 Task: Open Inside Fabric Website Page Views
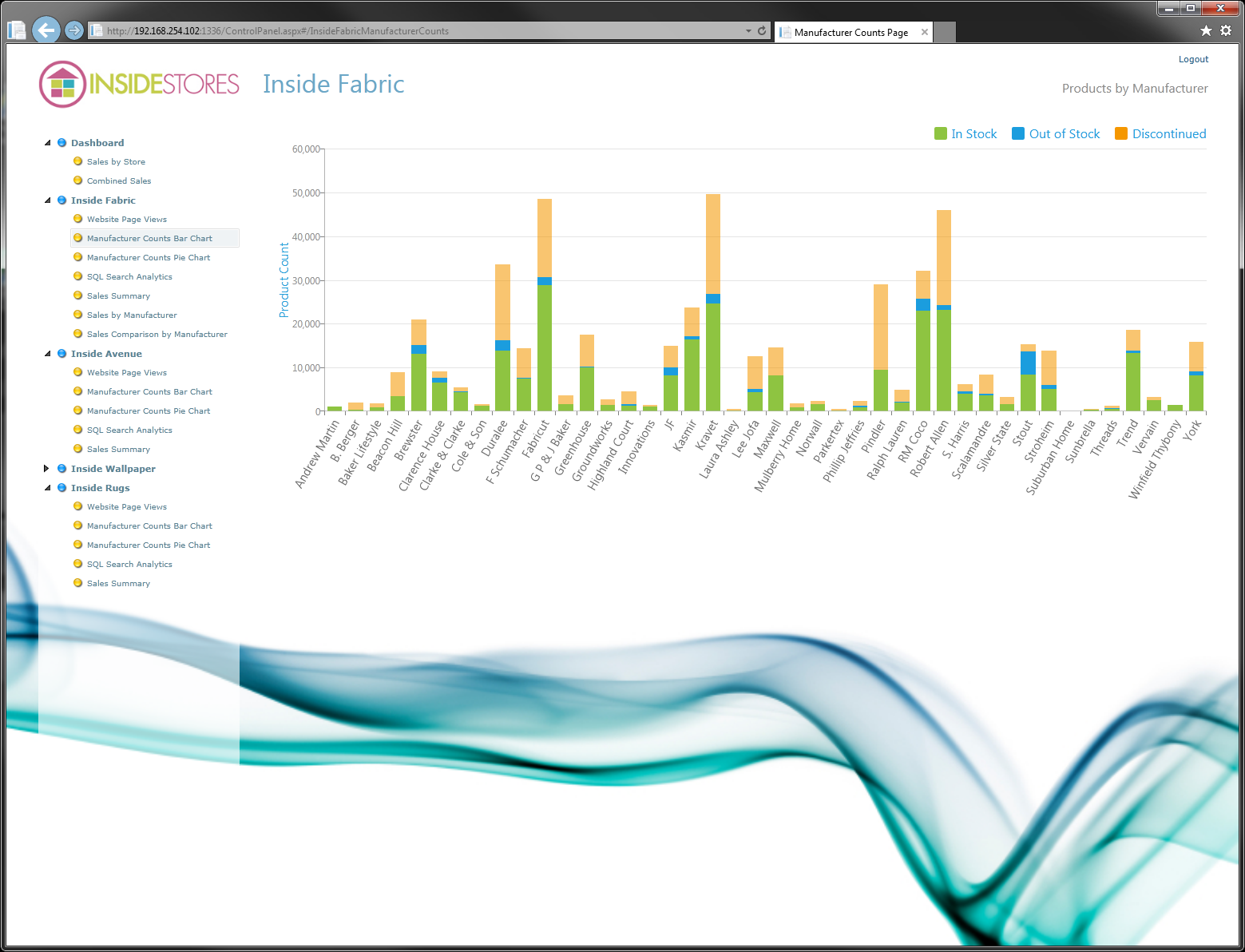127,219
